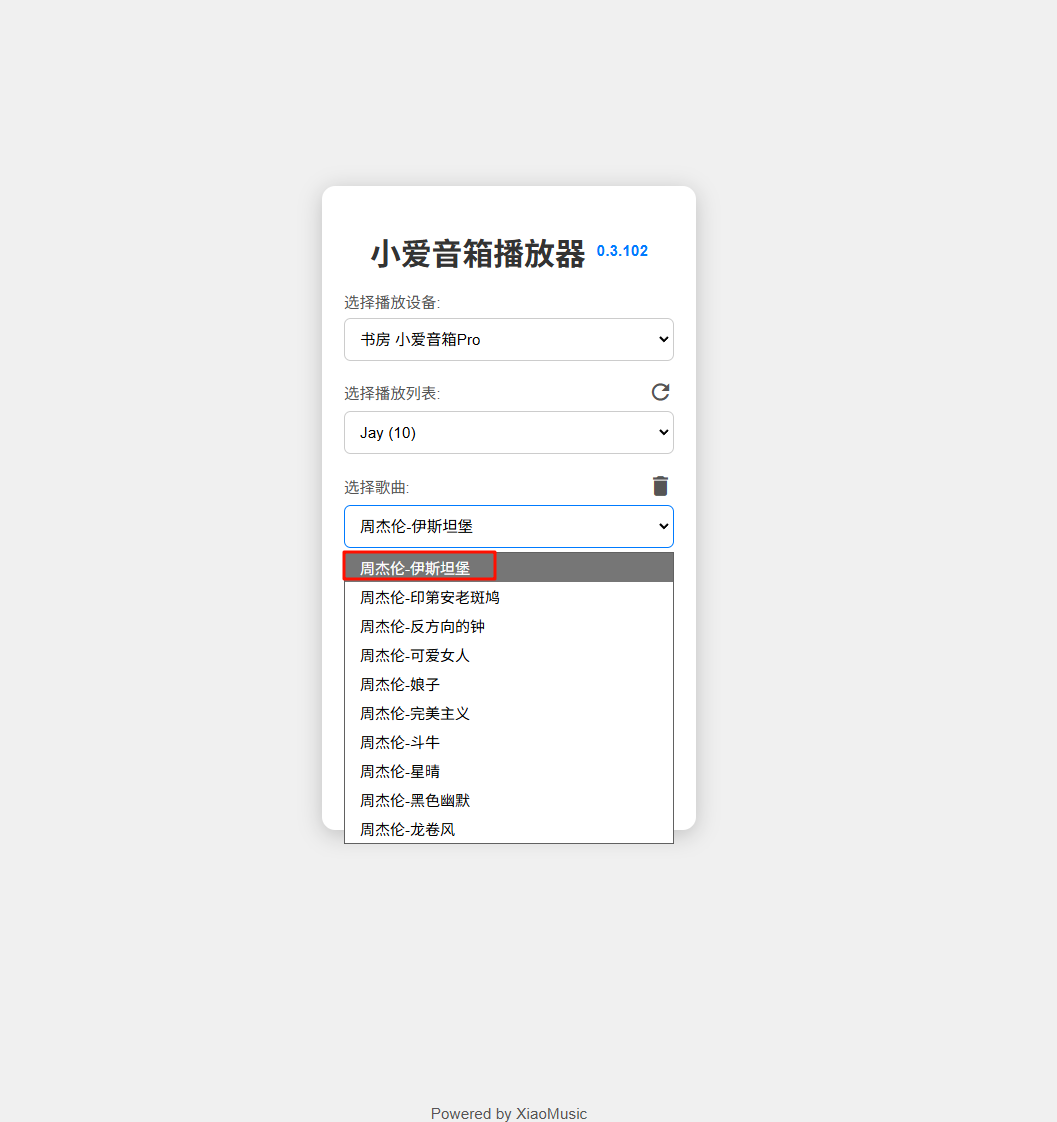Expand the Jay (10) playlist dropdown
Screen dimensions: 1057x1122
coord(508,433)
